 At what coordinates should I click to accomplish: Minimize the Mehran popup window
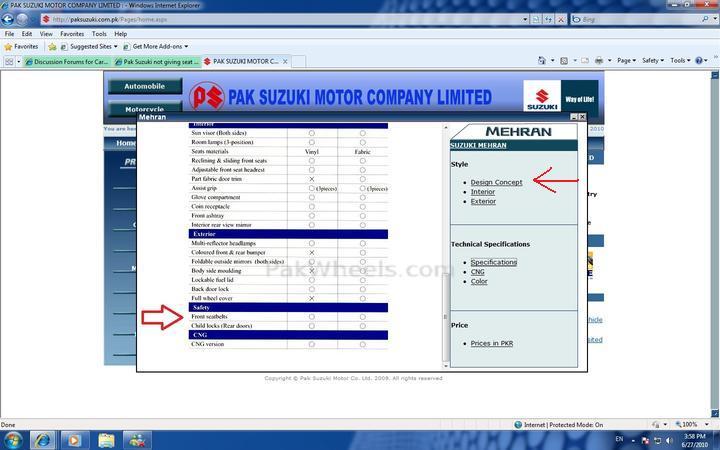(x=574, y=117)
